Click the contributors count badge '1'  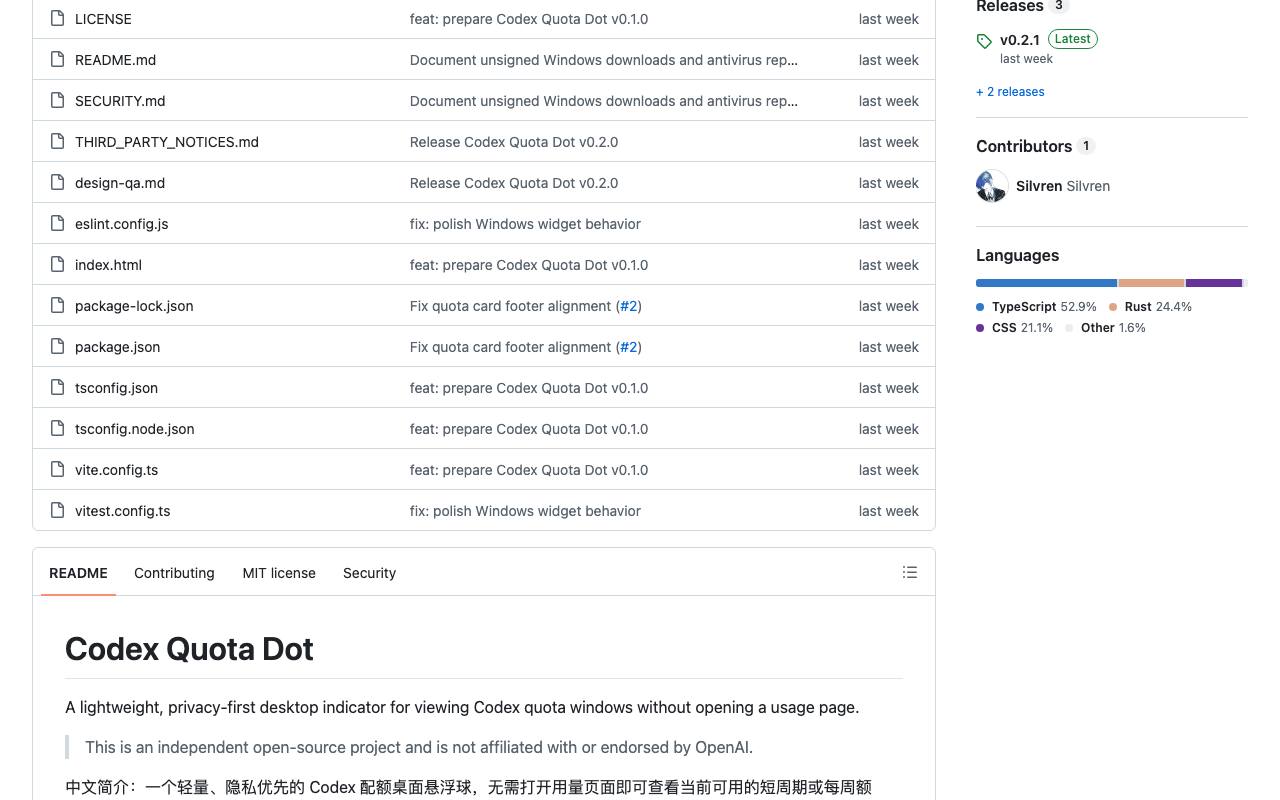click(1086, 146)
